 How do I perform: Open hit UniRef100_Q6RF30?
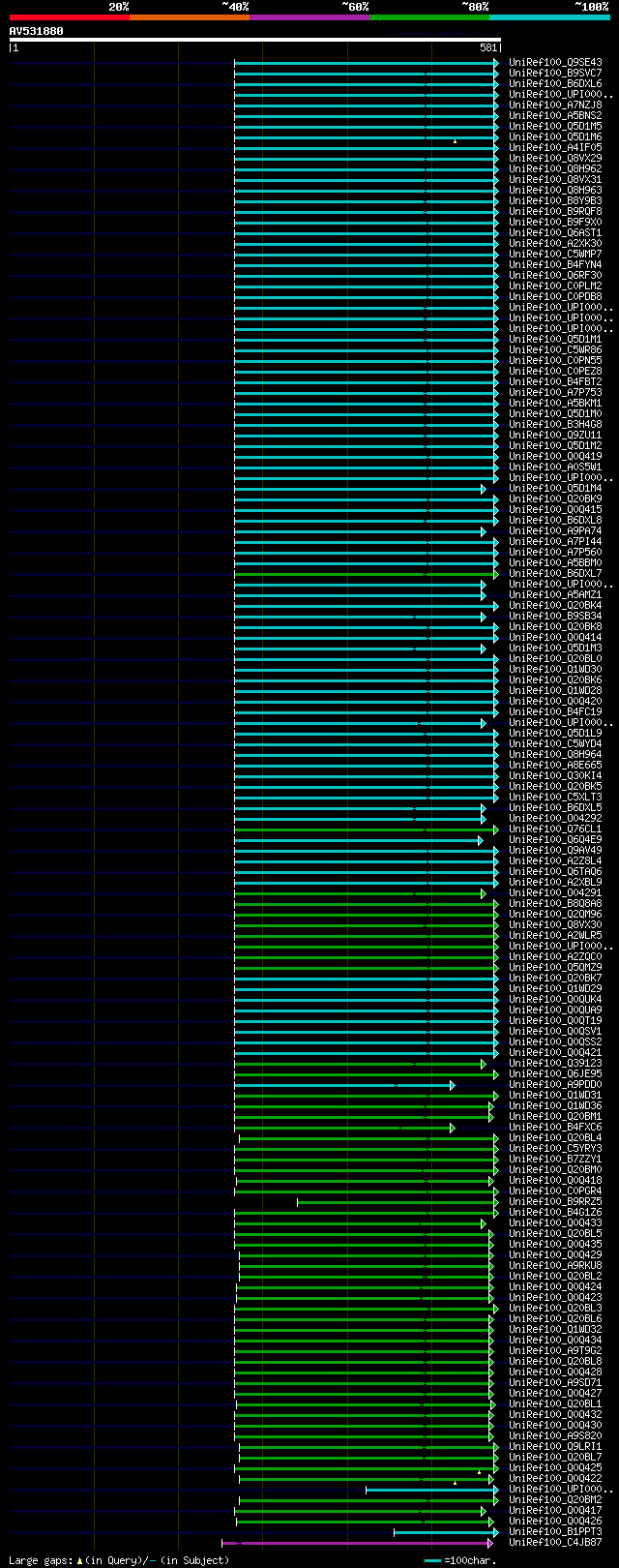[555, 276]
